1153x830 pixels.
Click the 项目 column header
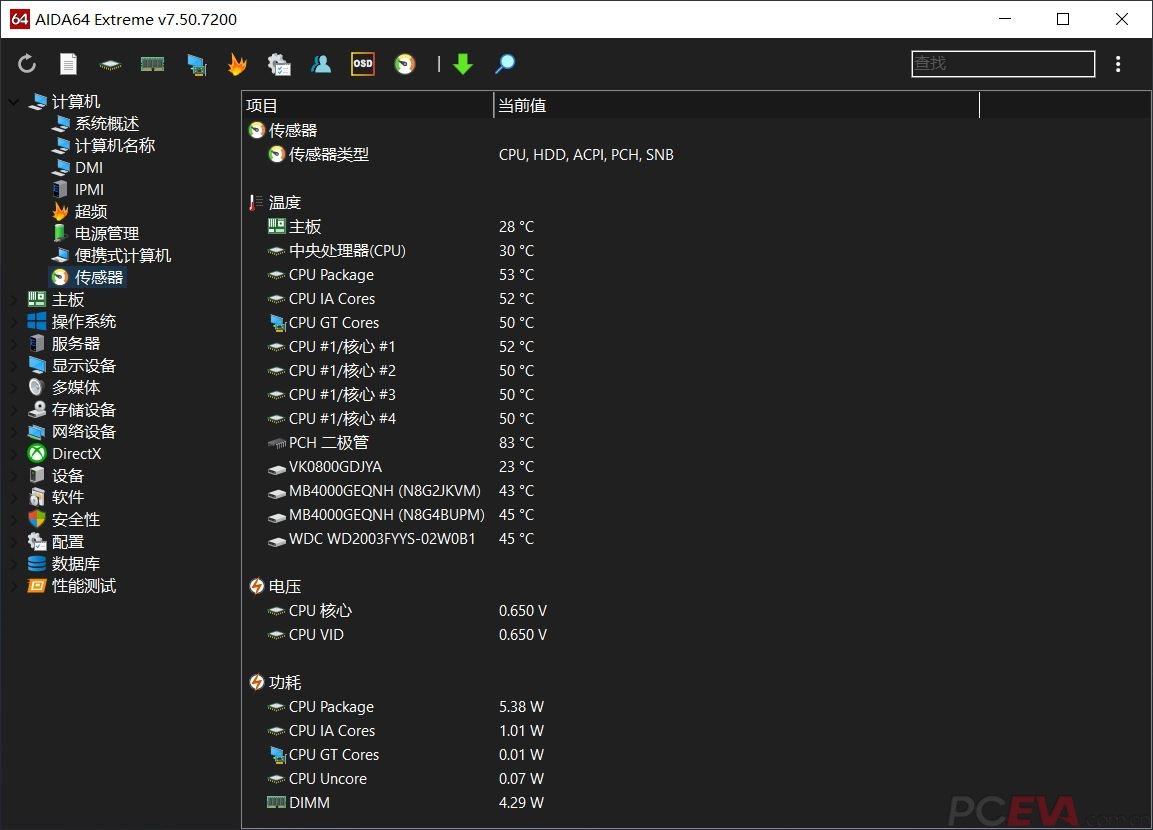(x=368, y=105)
